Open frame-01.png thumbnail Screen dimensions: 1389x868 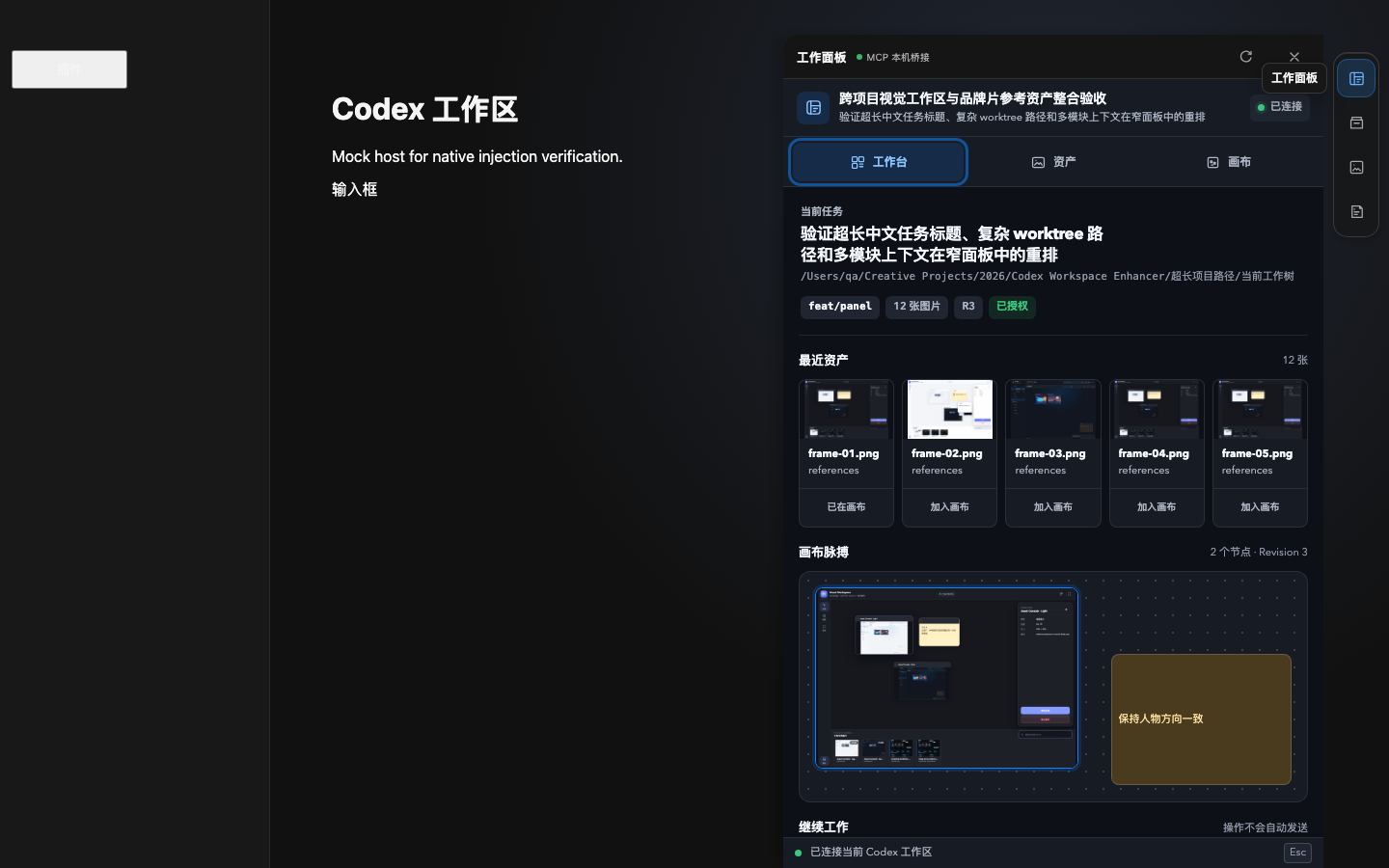point(846,409)
